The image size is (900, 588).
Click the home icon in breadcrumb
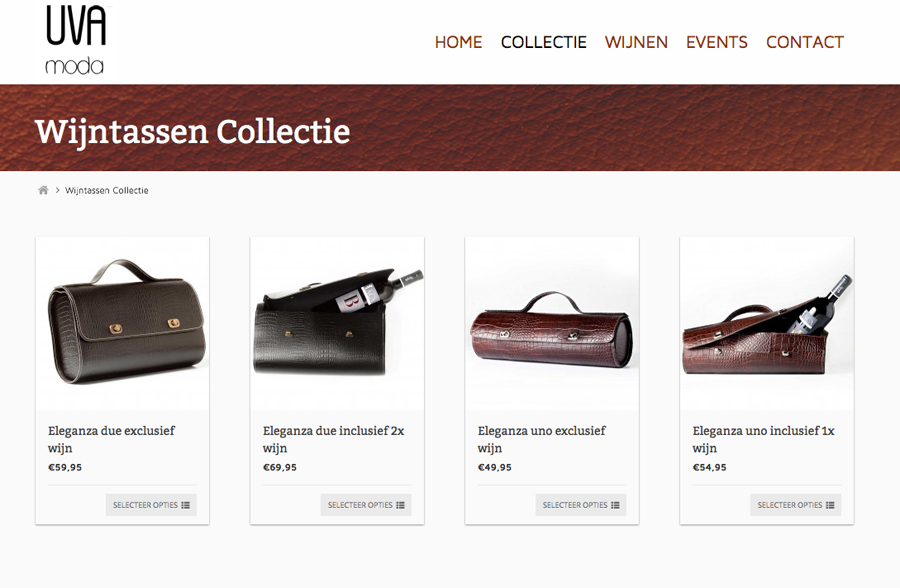pos(43,190)
